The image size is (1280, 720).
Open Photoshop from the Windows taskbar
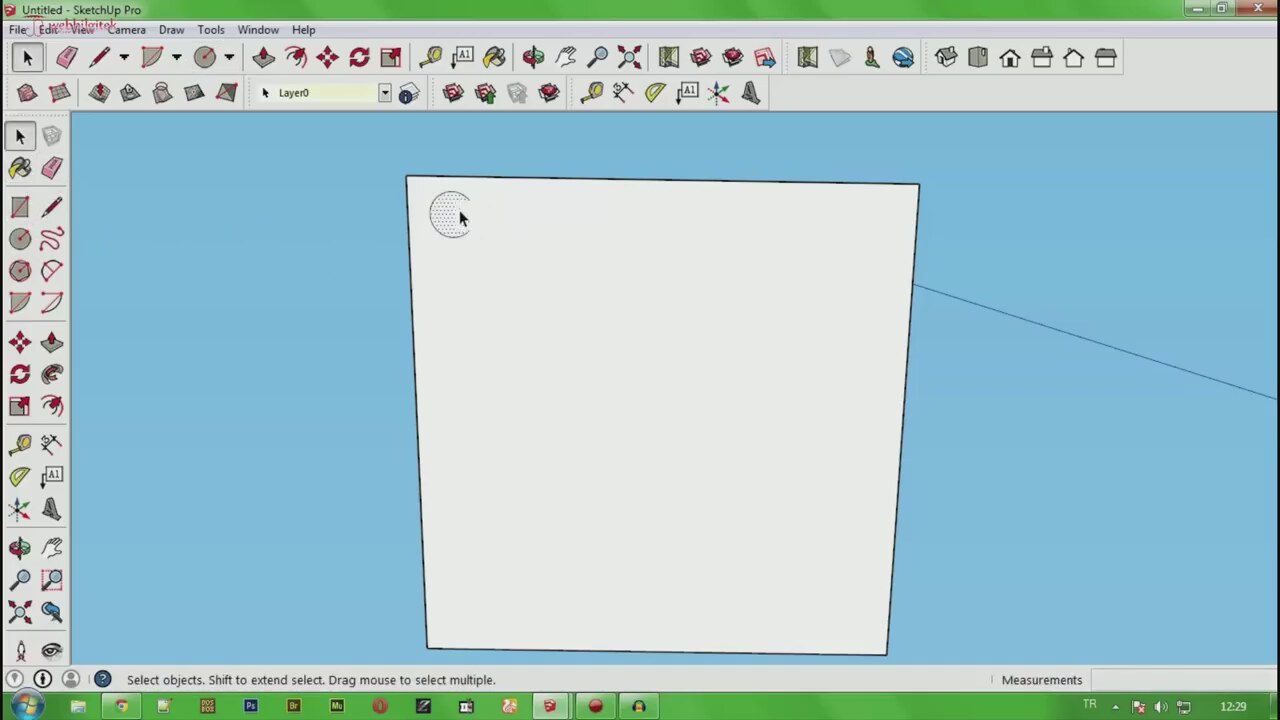tap(250, 706)
